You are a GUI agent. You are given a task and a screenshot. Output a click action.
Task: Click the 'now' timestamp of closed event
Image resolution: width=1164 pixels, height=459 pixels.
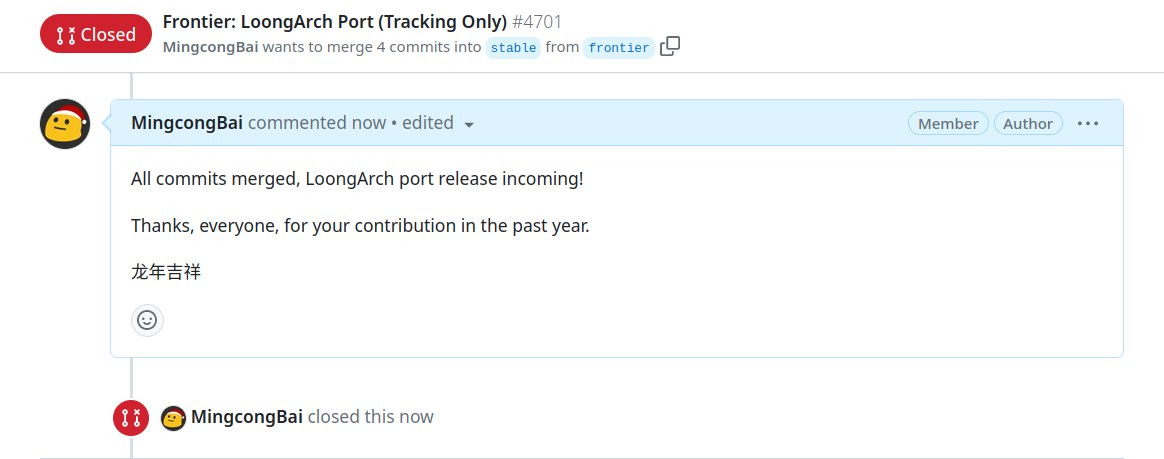click(x=417, y=416)
